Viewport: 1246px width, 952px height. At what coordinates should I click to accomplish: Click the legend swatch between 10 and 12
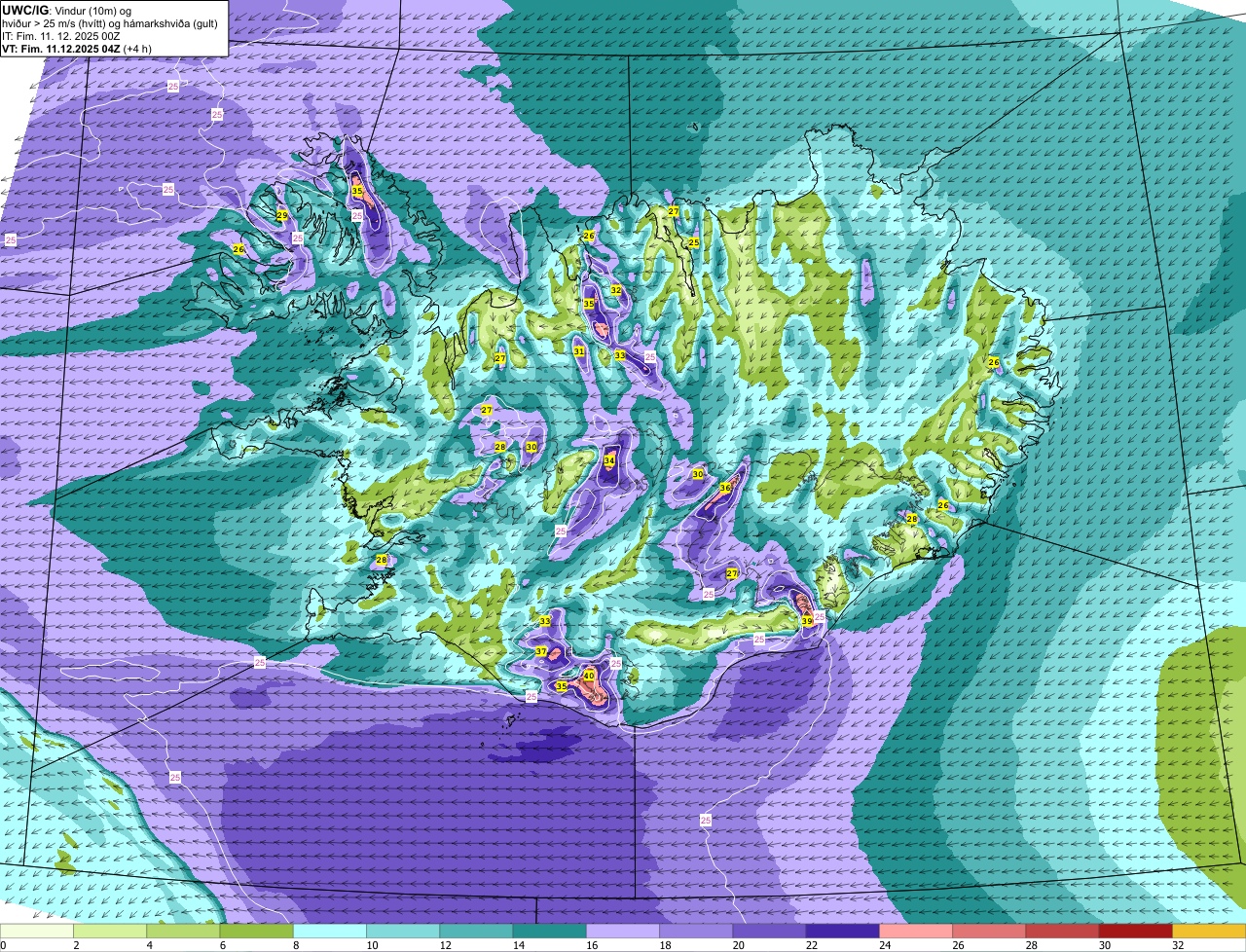403,931
